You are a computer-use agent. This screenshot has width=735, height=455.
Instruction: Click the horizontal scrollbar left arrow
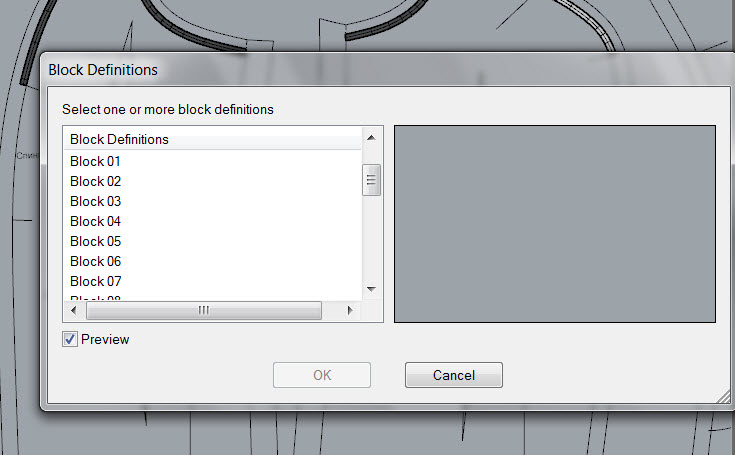(74, 310)
